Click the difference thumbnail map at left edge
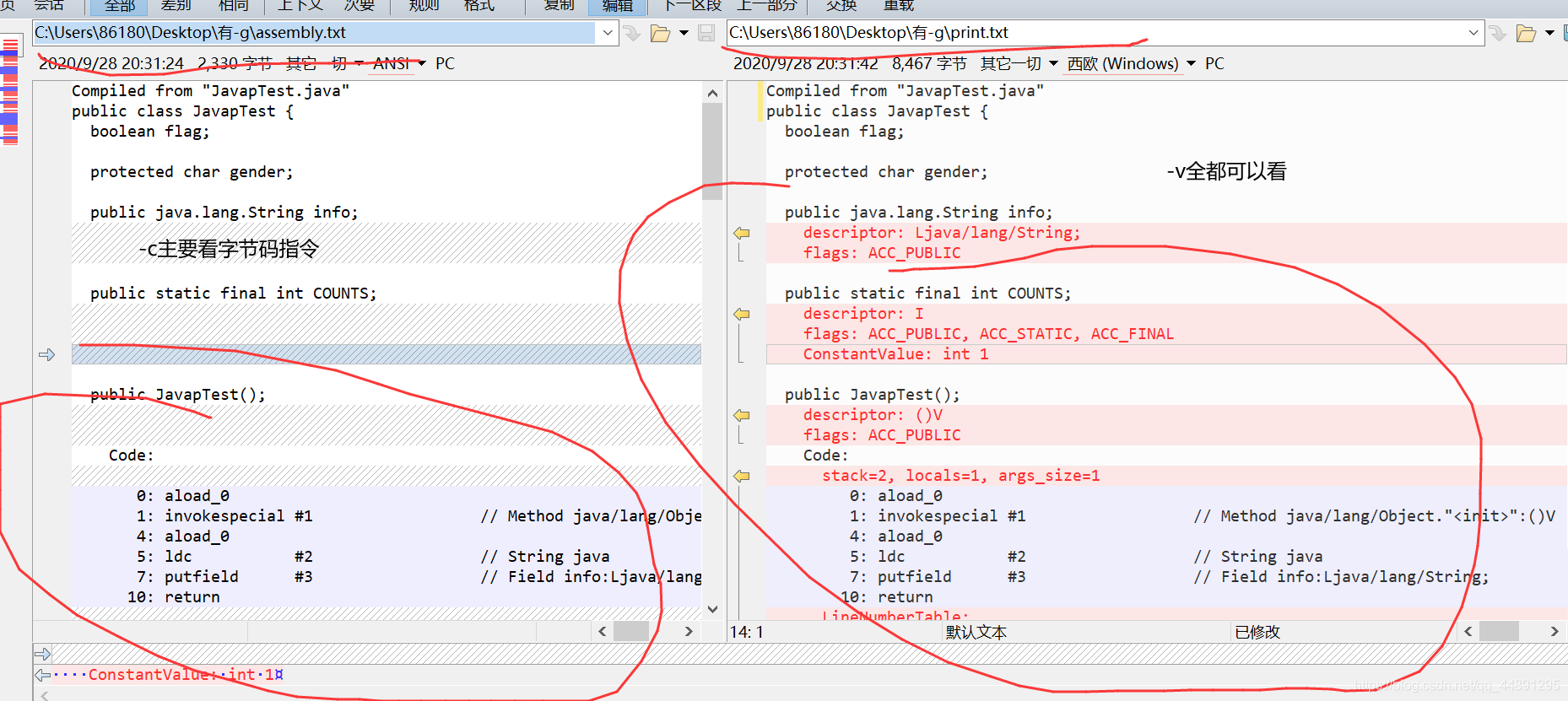 [x=10, y=91]
